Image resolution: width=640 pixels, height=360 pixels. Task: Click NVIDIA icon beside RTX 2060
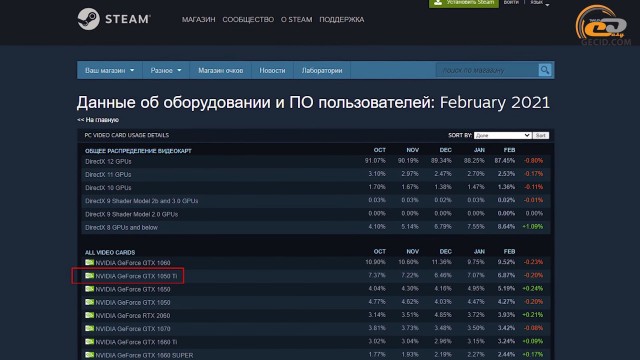[x=89, y=315]
